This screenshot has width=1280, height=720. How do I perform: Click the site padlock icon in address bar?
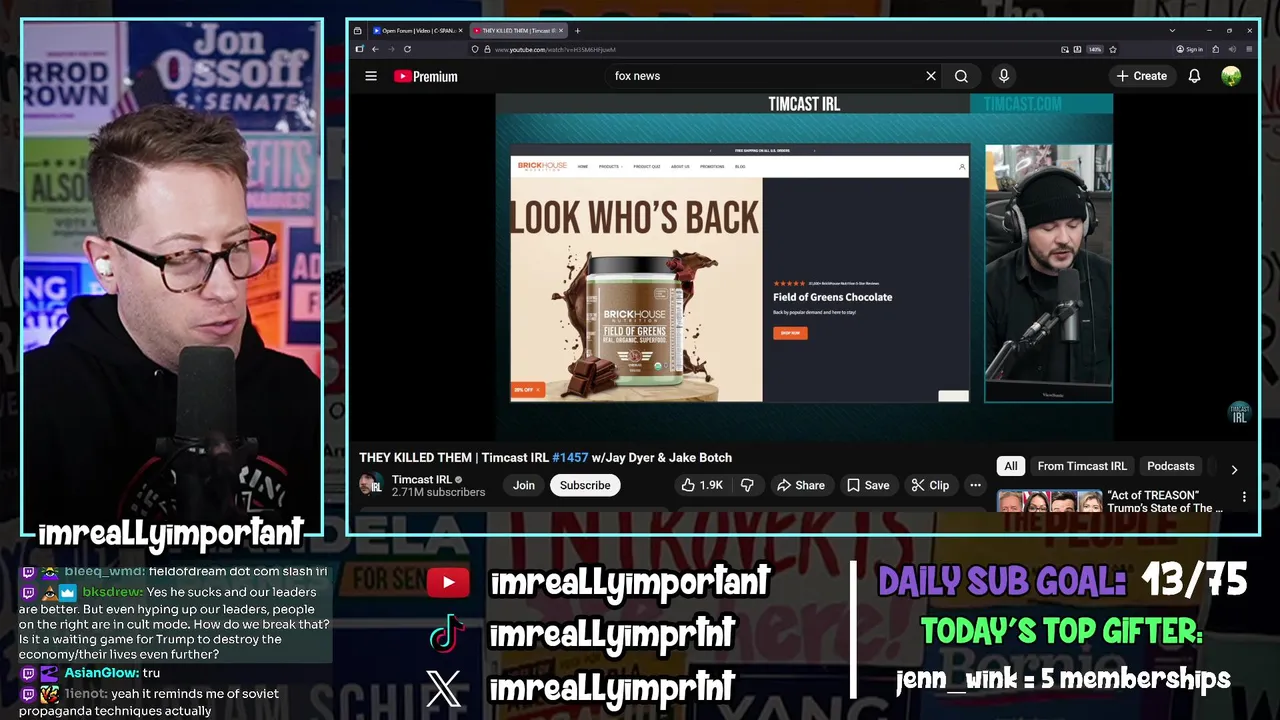487,49
